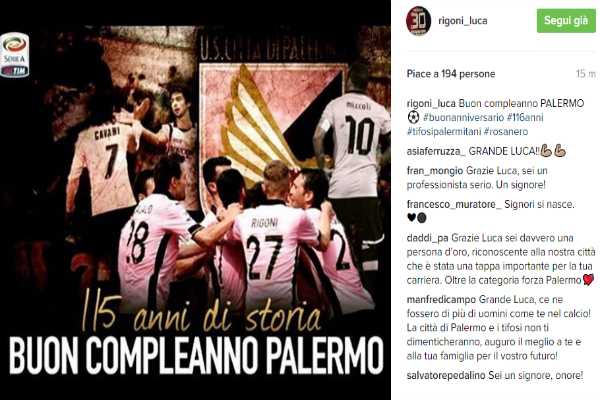The image size is (600, 400).
Task: Open manfredicampo commenter profile
Action: click(x=441, y=299)
